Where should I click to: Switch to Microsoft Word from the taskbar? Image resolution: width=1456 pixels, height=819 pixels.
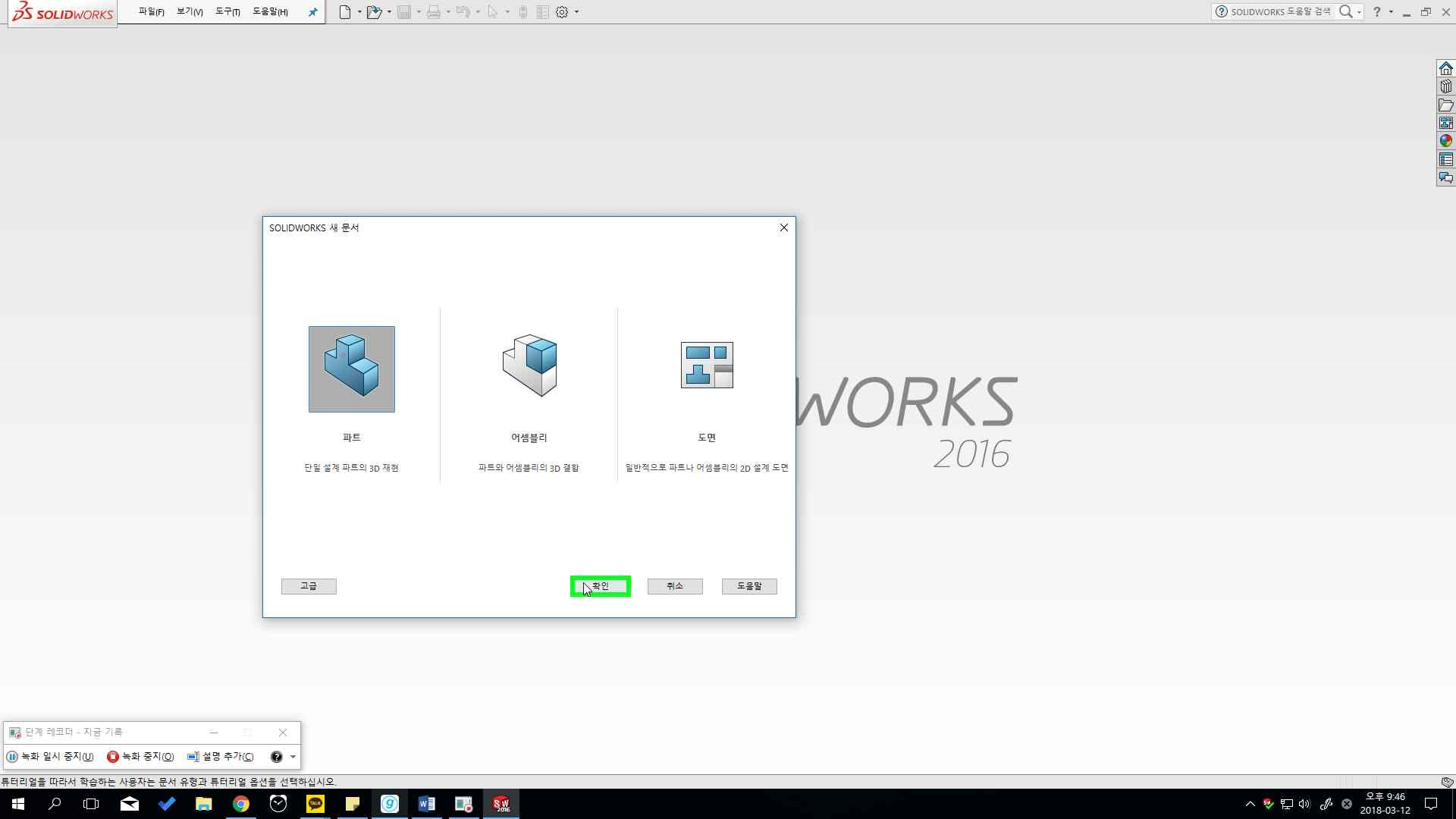(427, 804)
